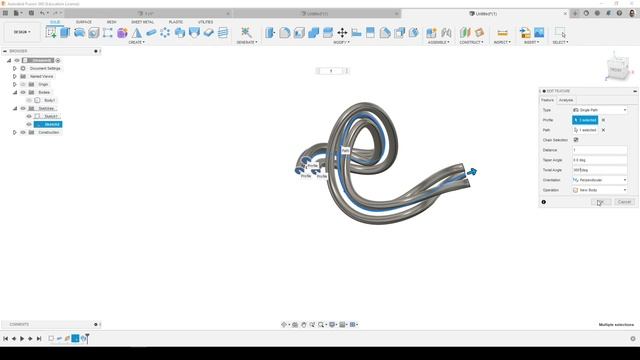Switch to the Mesh tab

[x=111, y=22]
